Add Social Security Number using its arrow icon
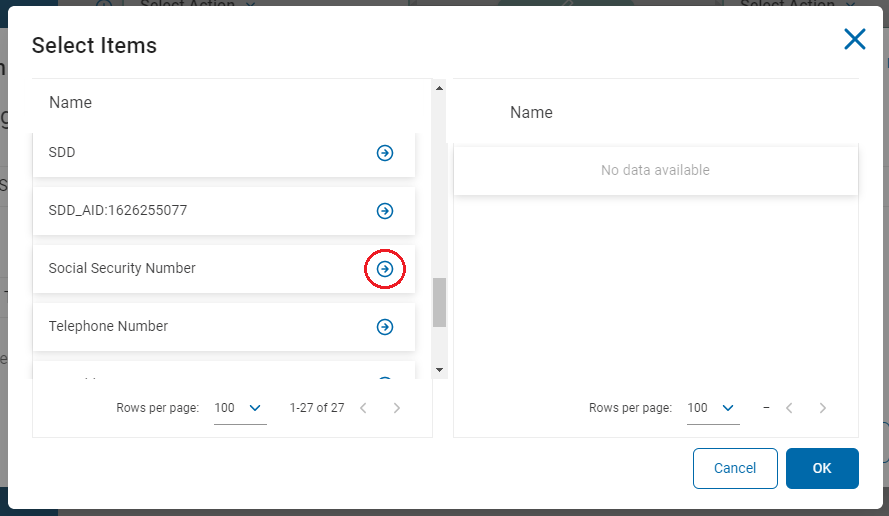Image resolution: width=889 pixels, height=516 pixels. pyautogui.click(x=385, y=269)
